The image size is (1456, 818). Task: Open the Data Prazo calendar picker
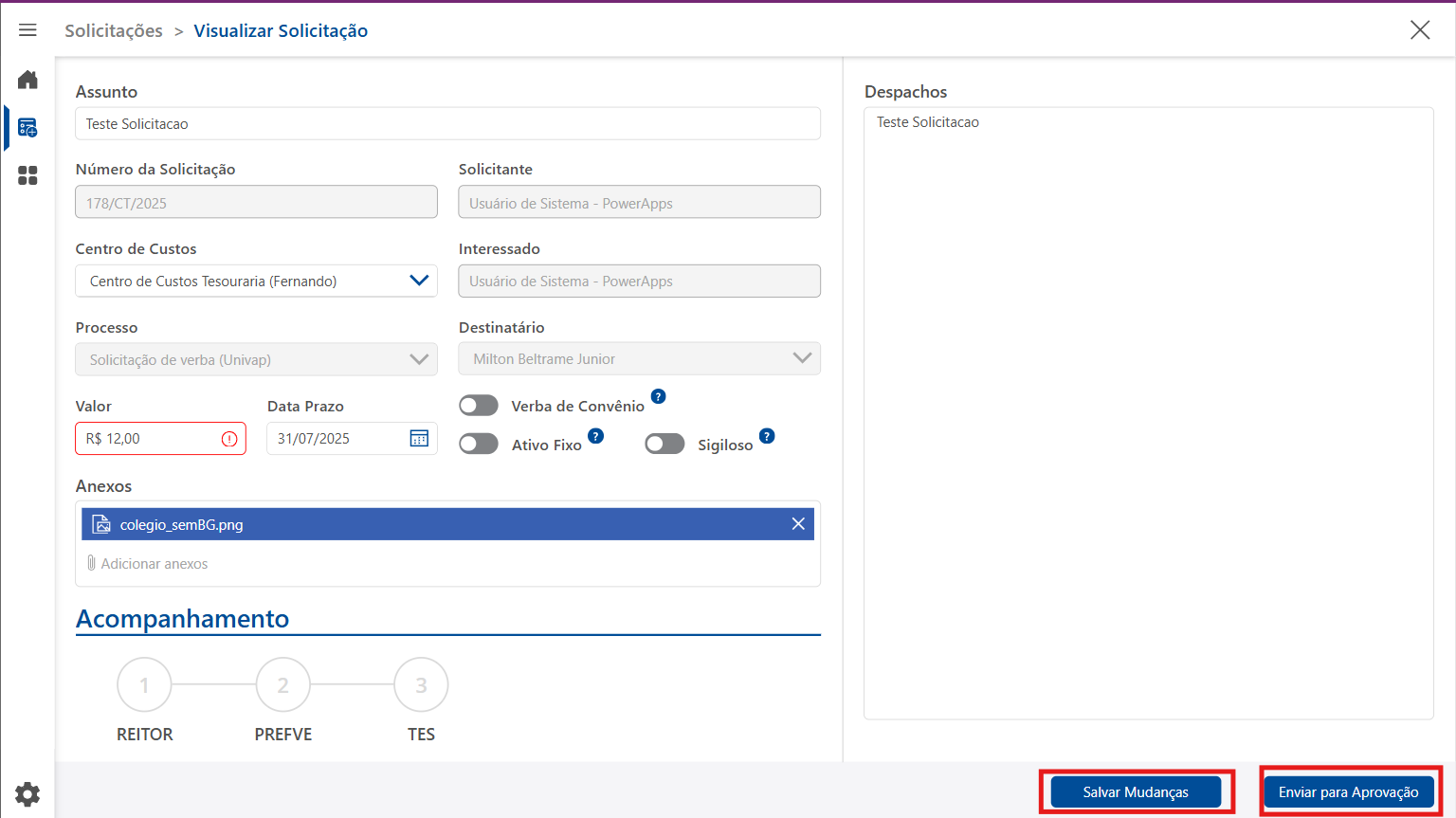pos(419,438)
